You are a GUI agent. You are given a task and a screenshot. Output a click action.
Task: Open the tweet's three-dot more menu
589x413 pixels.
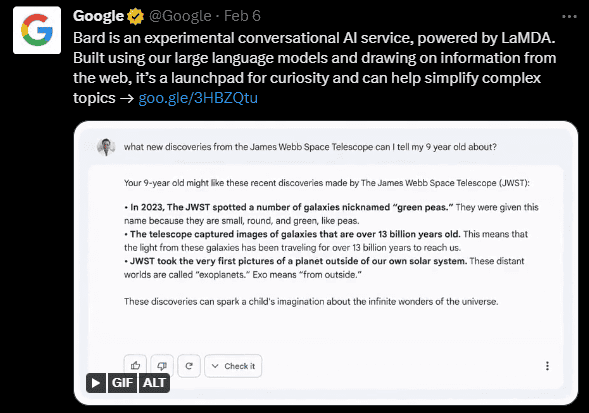569,17
